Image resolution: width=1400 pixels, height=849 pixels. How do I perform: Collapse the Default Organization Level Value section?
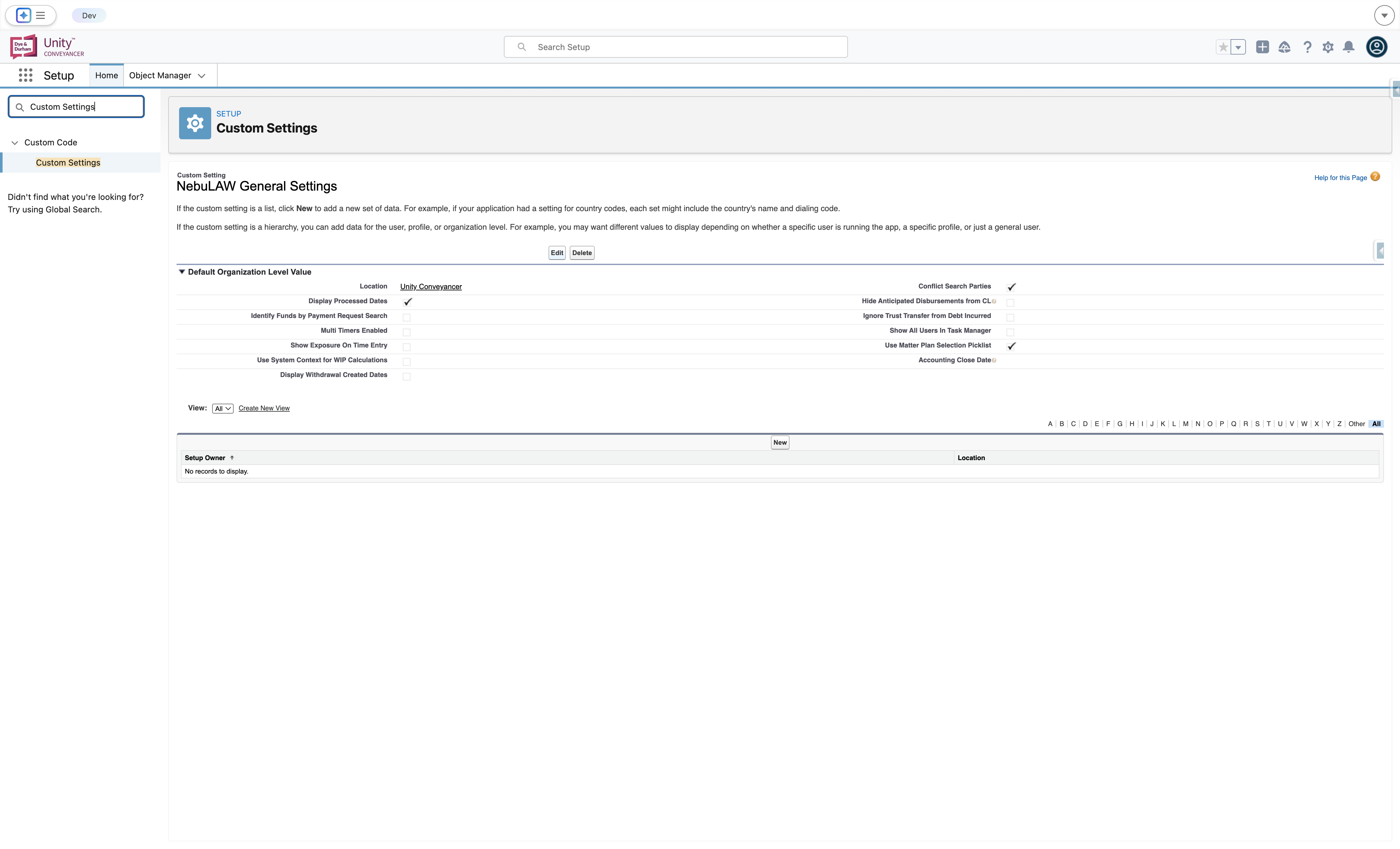182,272
